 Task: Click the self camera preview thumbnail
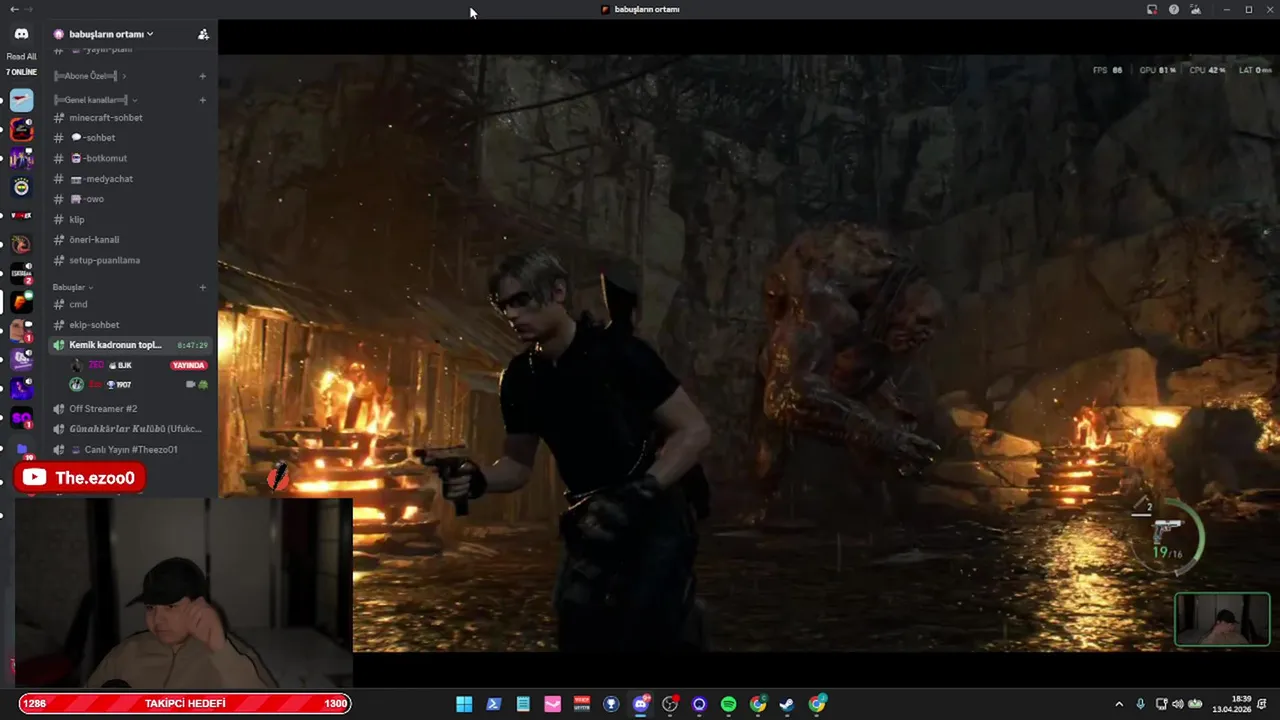point(1222,619)
